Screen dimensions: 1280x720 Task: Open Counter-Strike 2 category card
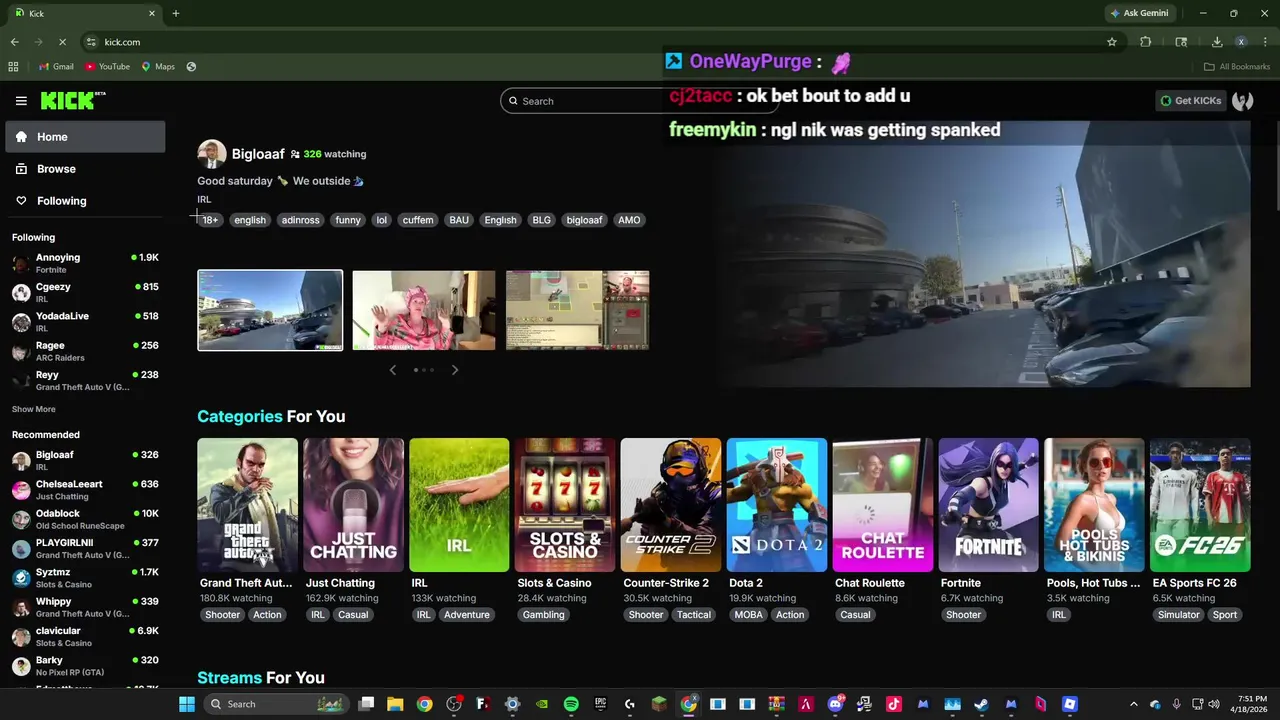671,505
